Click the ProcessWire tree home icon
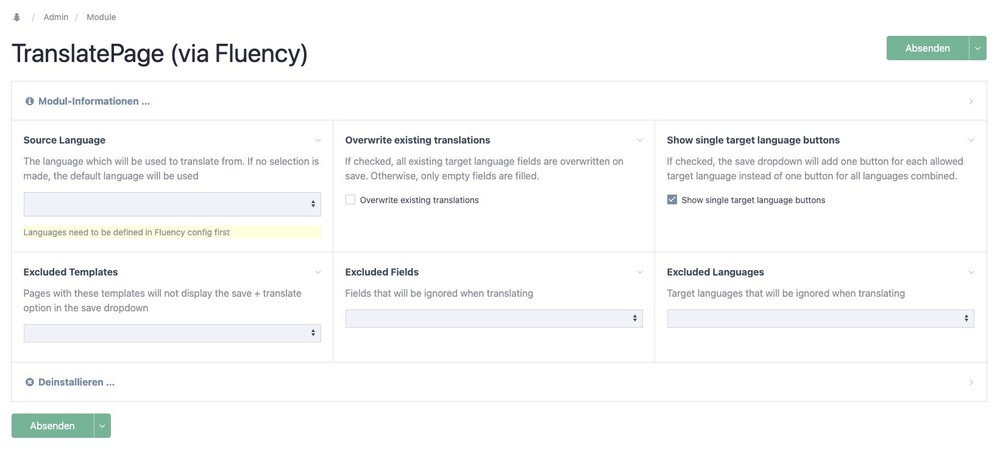Viewport: 1000px width, 450px height. click(x=16, y=17)
